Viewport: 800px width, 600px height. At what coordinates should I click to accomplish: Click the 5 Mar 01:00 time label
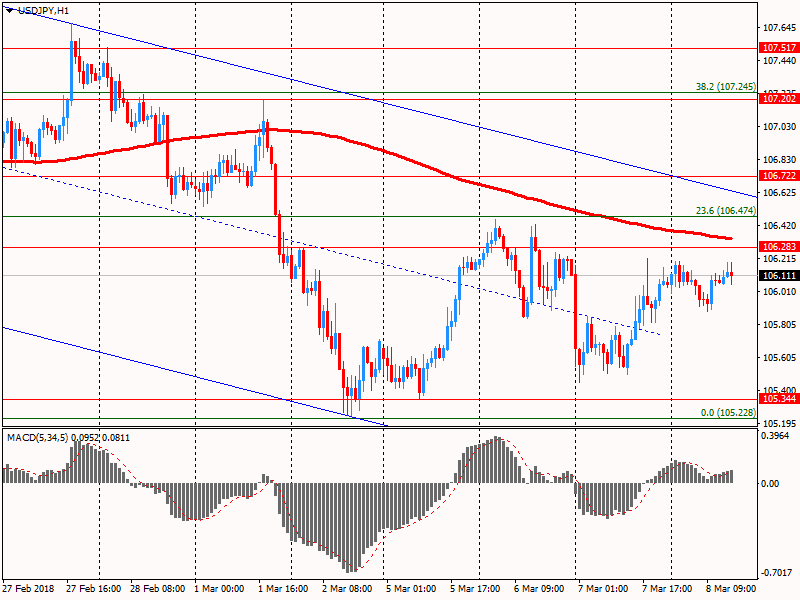coord(411,588)
